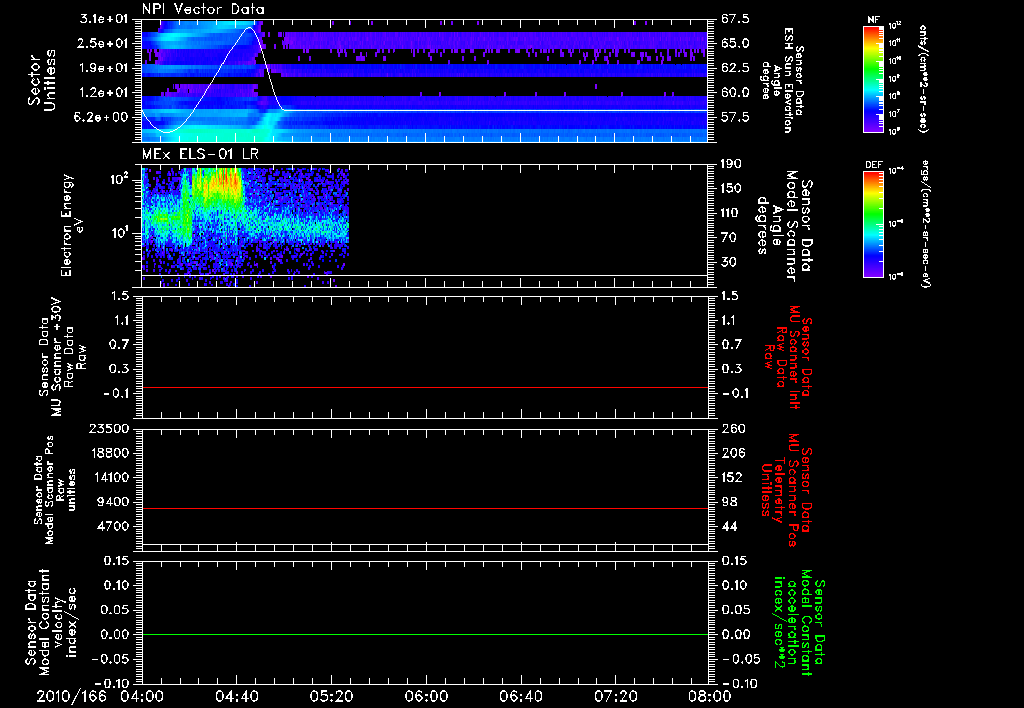
Task: Click the red line in the +30V panel
Action: [x=424, y=387]
